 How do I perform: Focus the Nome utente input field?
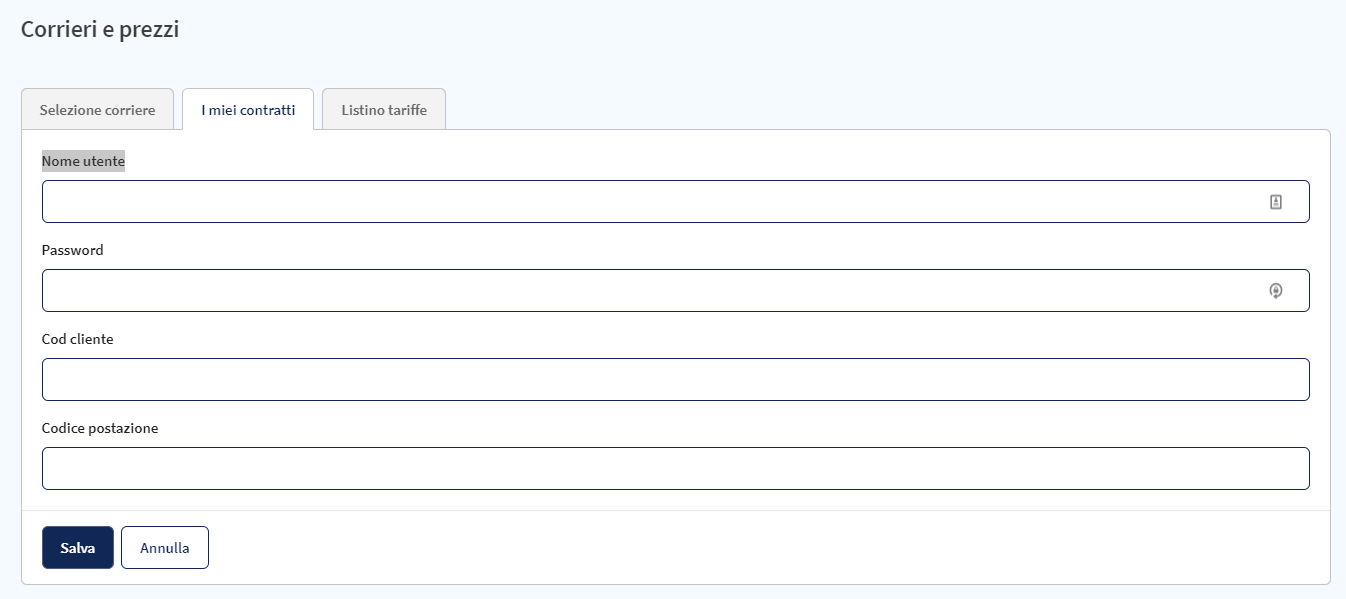676,202
